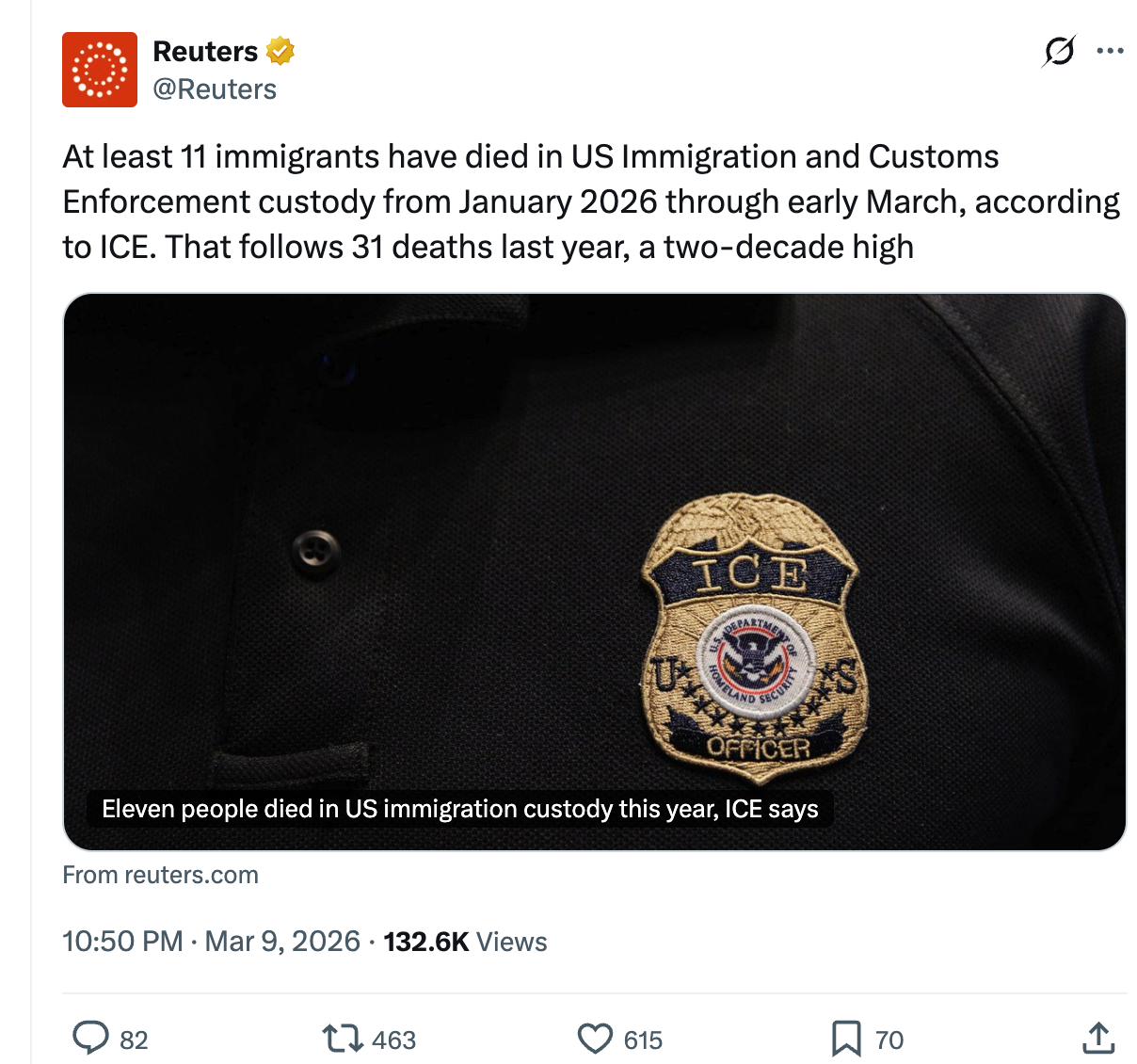1137x1064 pixels.
Task: Click the 463 reposts count
Action: coord(393,1040)
